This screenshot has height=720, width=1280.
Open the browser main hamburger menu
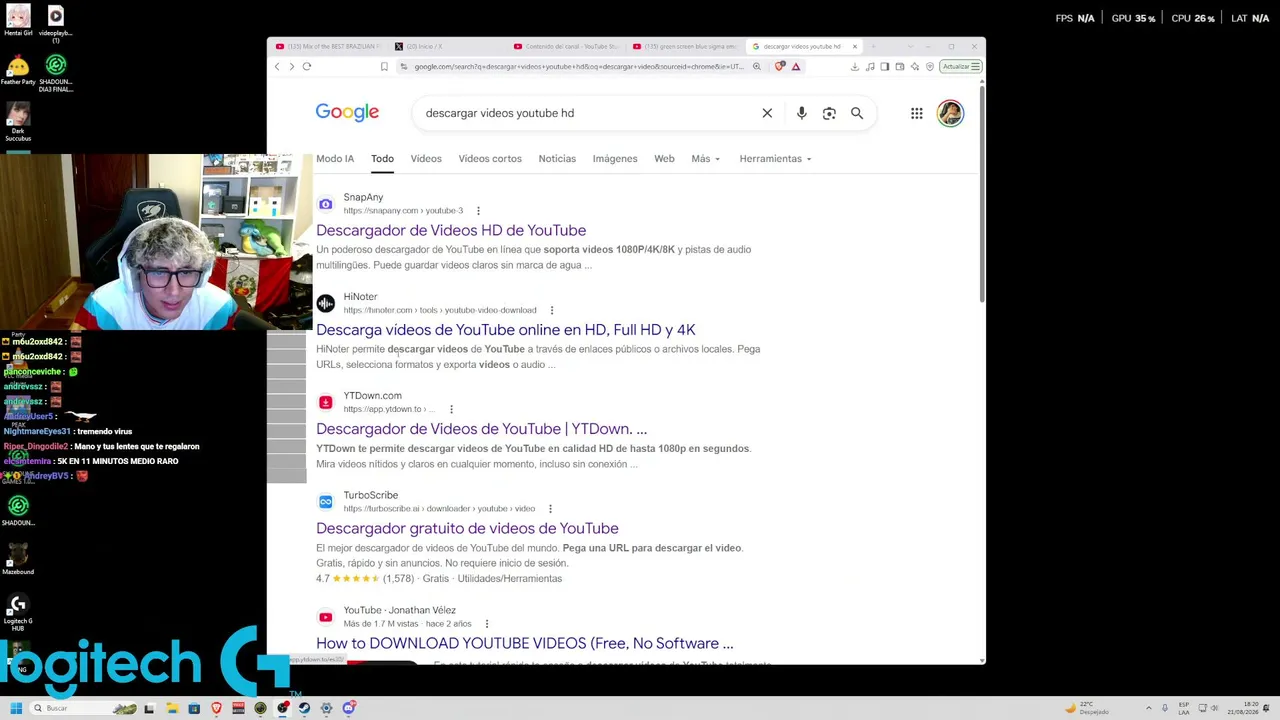pyautogui.click(x=975, y=67)
